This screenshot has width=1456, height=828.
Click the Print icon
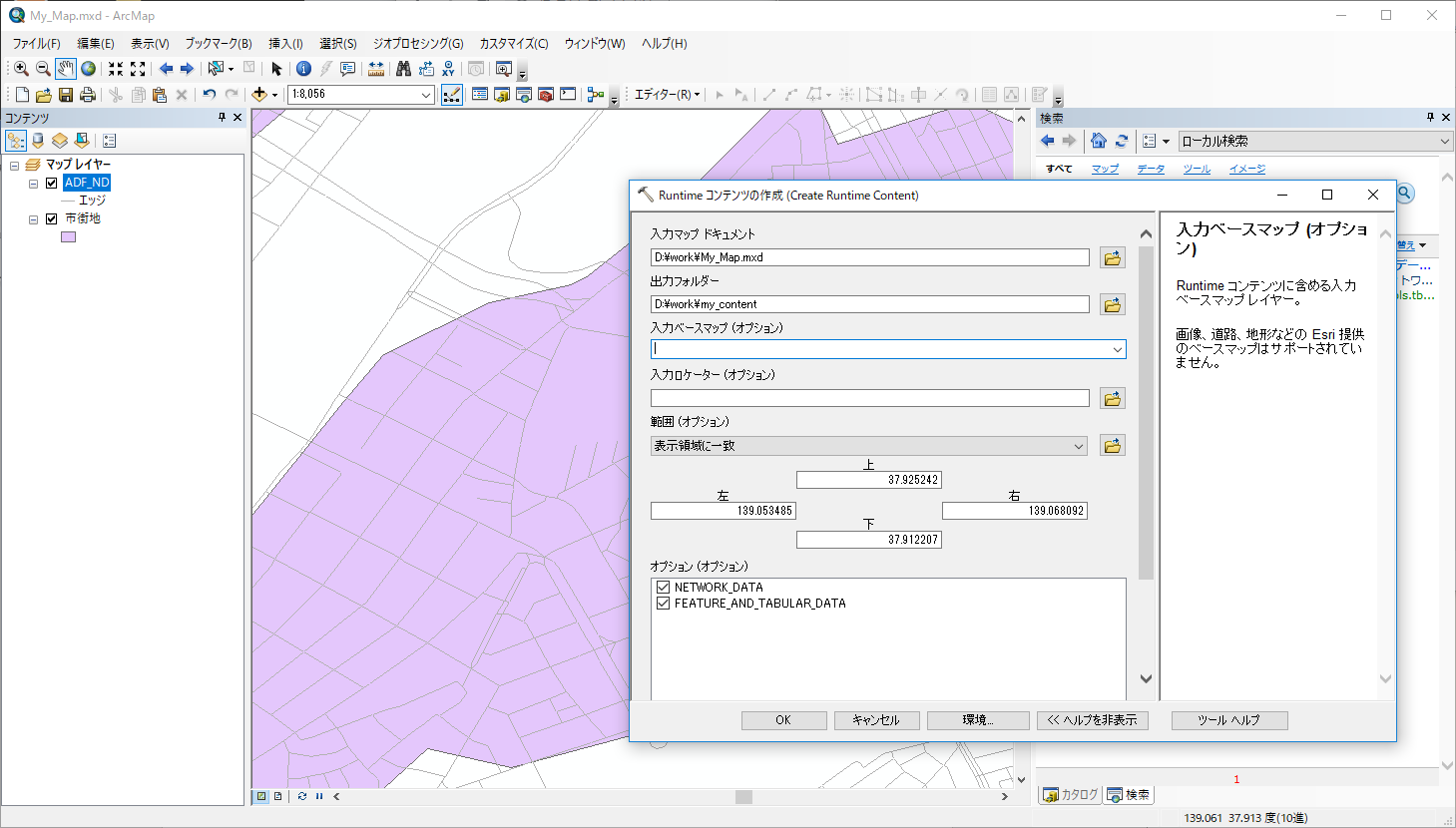(x=88, y=95)
